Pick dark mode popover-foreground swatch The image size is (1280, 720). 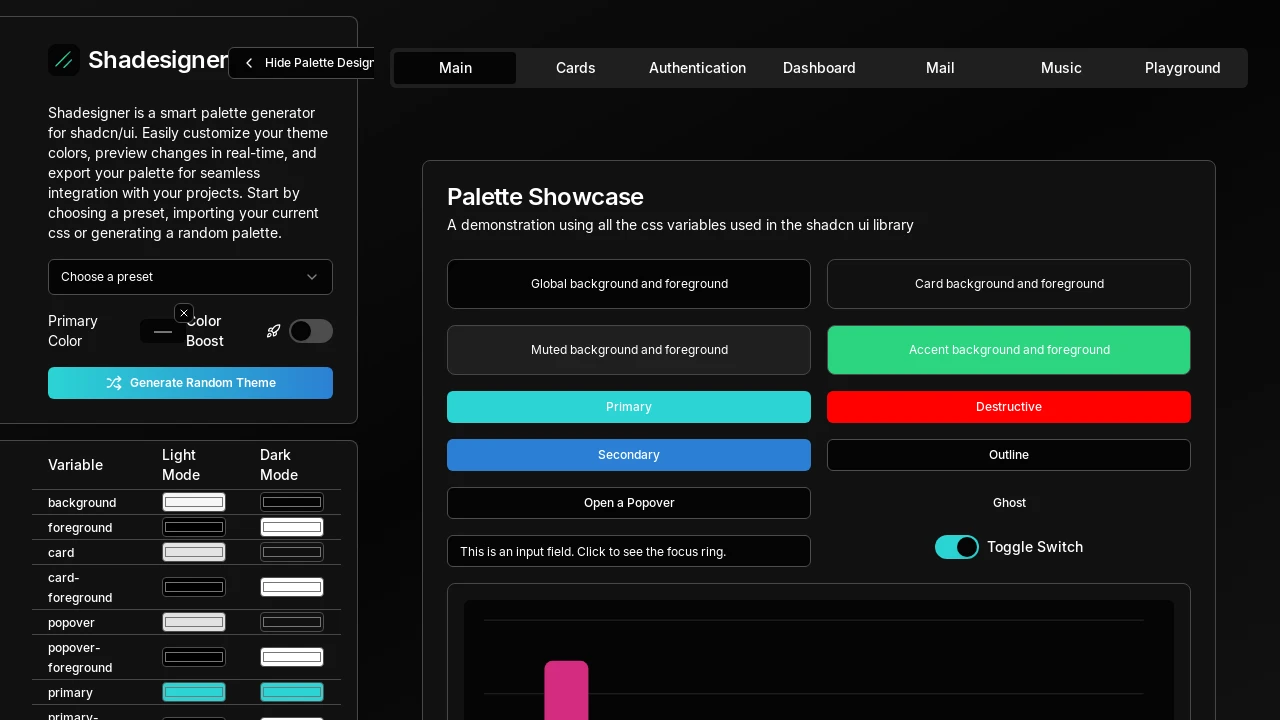pos(292,657)
